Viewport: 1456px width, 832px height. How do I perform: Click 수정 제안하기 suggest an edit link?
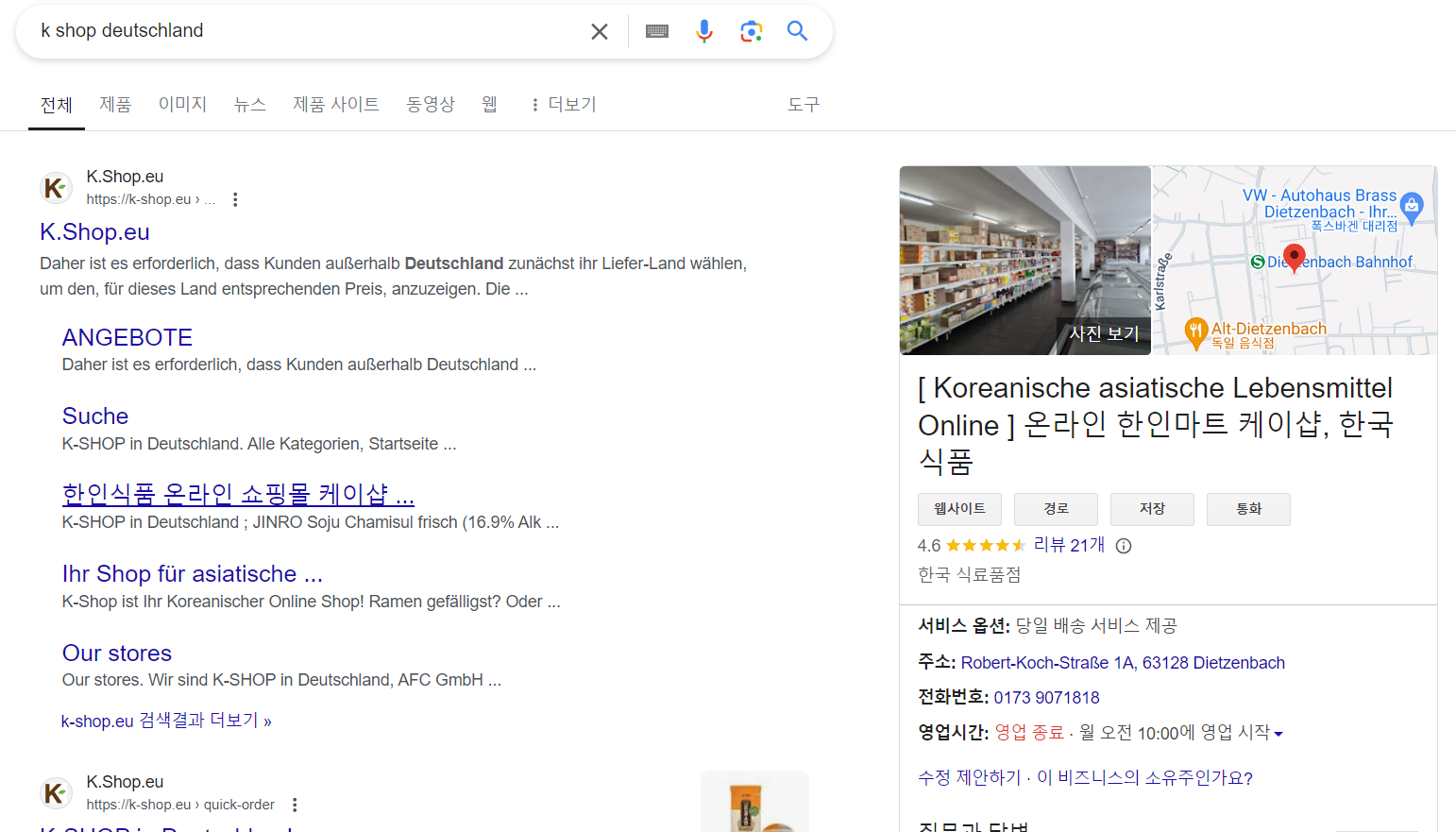pyautogui.click(x=970, y=778)
